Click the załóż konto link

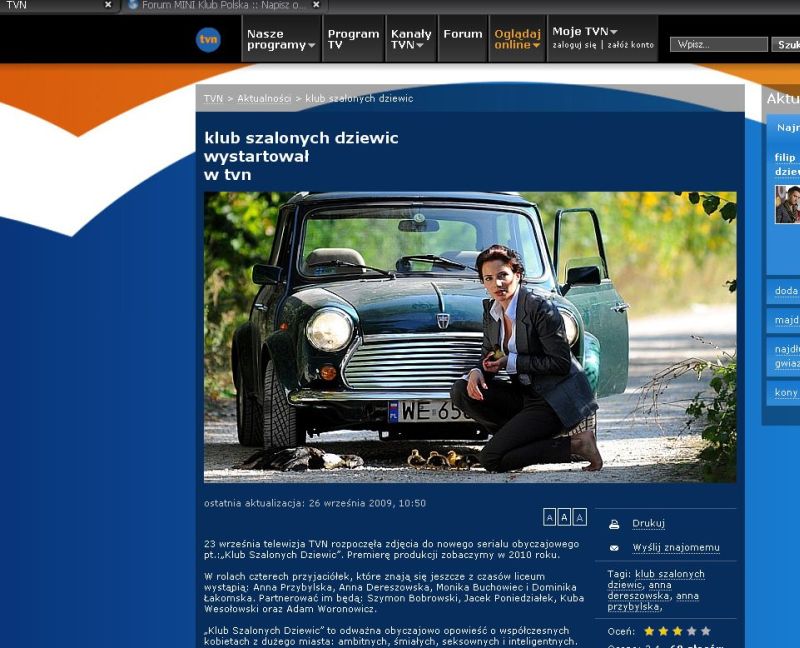tap(631, 45)
